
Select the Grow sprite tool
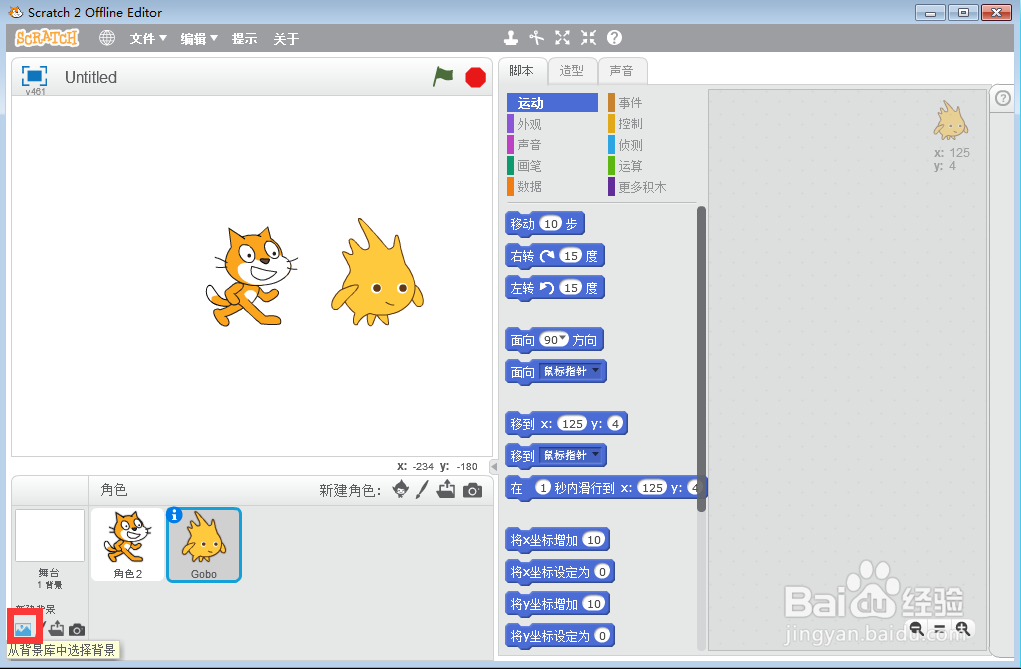click(x=563, y=38)
